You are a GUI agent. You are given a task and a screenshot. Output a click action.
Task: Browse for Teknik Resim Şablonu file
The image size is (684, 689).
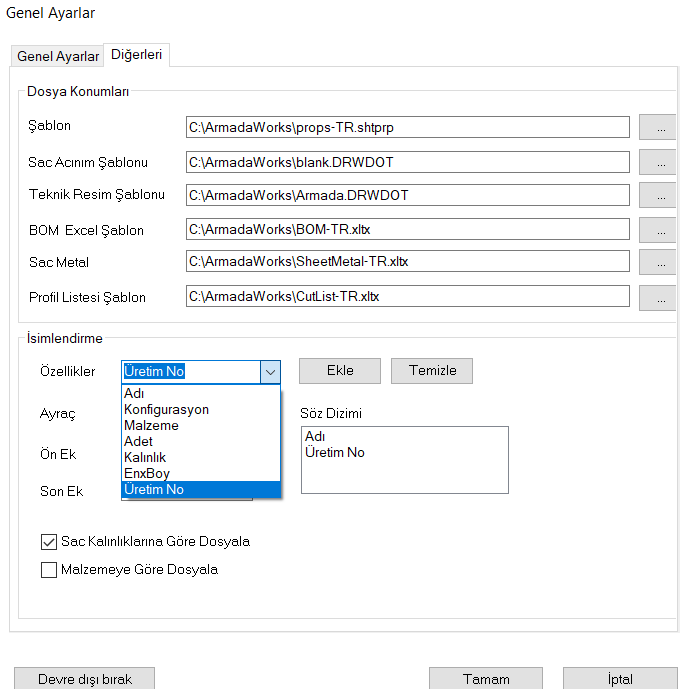click(x=658, y=195)
